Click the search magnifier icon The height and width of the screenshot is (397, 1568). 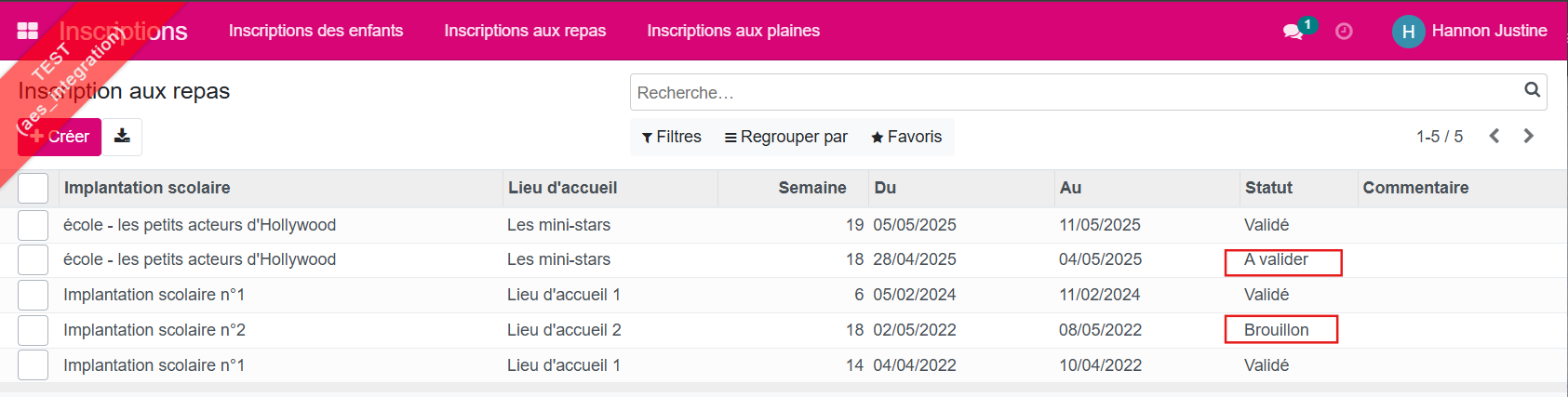click(x=1532, y=90)
